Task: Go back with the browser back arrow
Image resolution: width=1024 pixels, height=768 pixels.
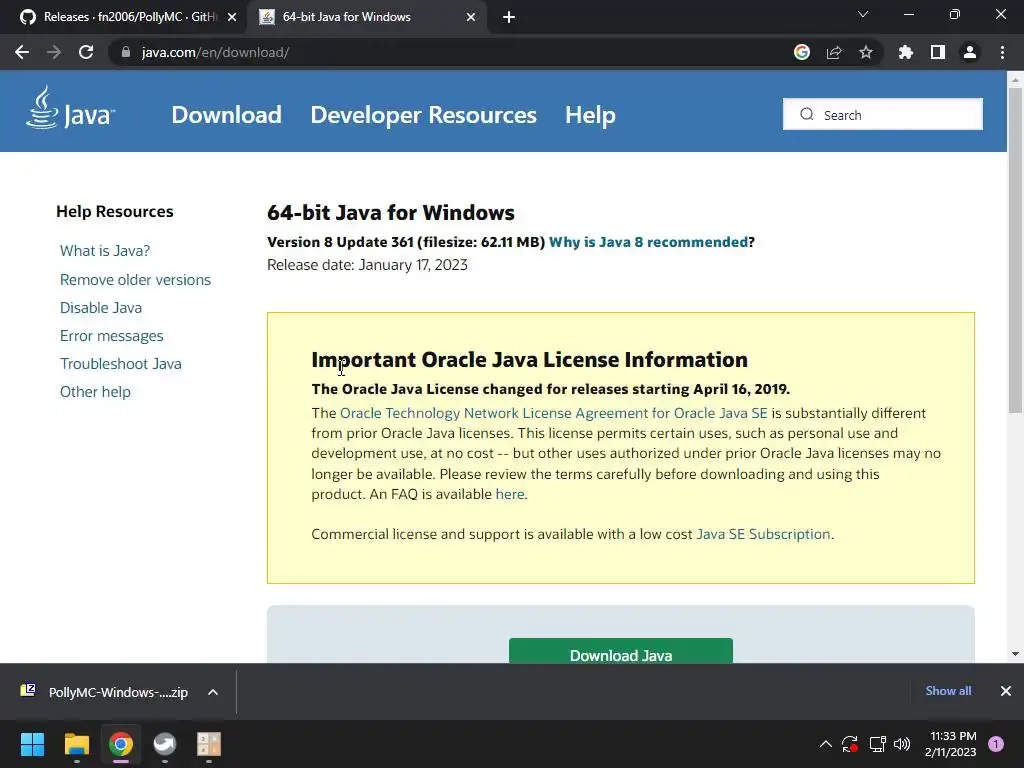Action: tap(22, 52)
